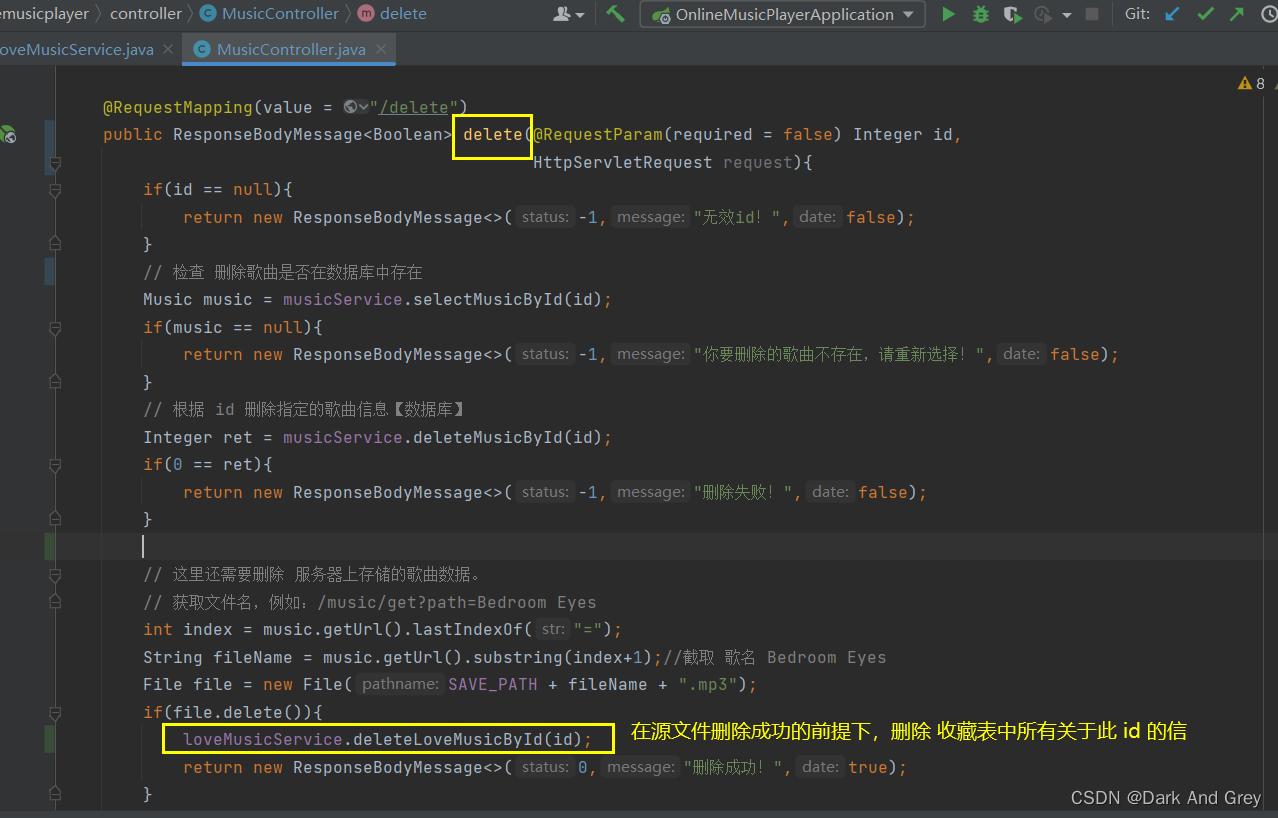Start debugging with the bug icon
This screenshot has height=818, width=1278.
(x=981, y=14)
